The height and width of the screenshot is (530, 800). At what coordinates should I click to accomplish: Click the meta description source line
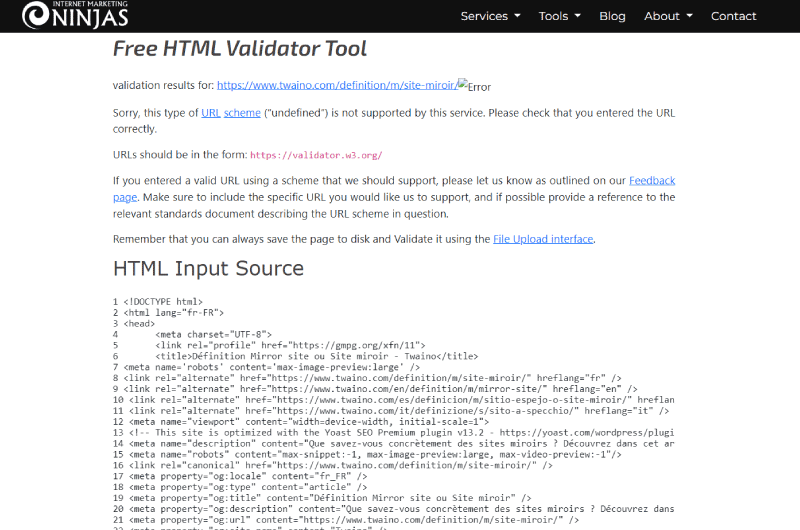point(393,444)
